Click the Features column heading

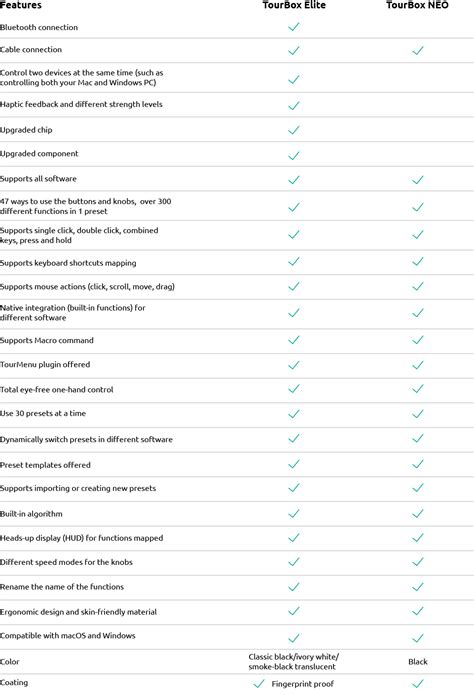pyautogui.click(x=21, y=5)
